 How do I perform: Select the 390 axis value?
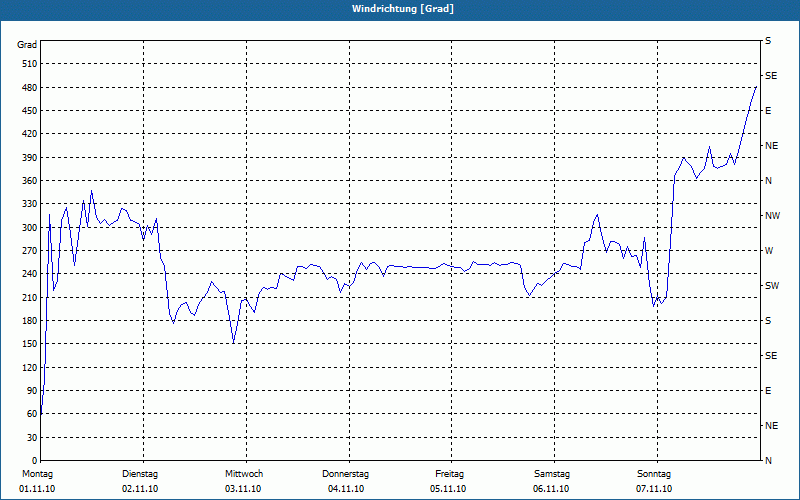pos(30,157)
